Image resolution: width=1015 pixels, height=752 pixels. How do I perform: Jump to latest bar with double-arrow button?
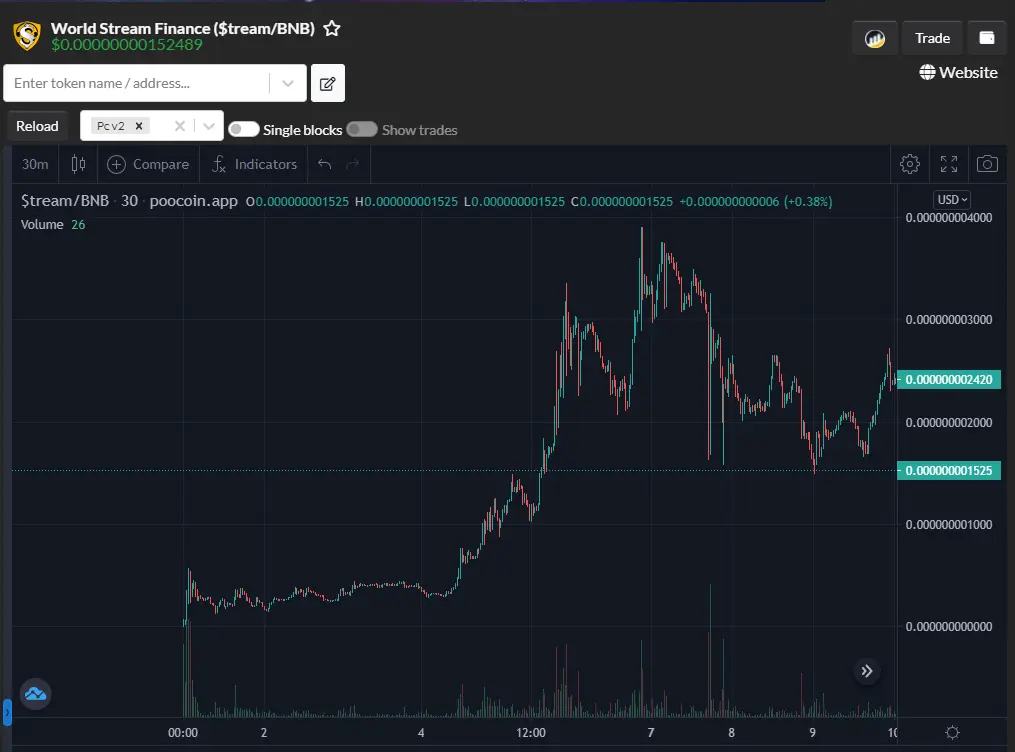[867, 671]
